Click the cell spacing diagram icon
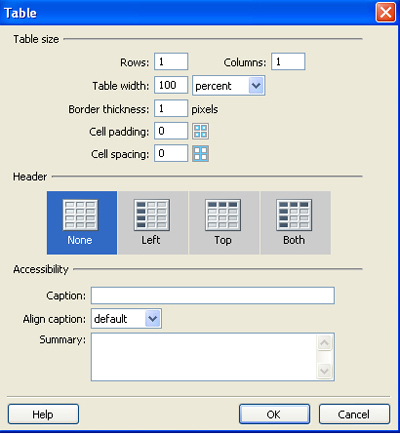400x434 pixels. 200,153
